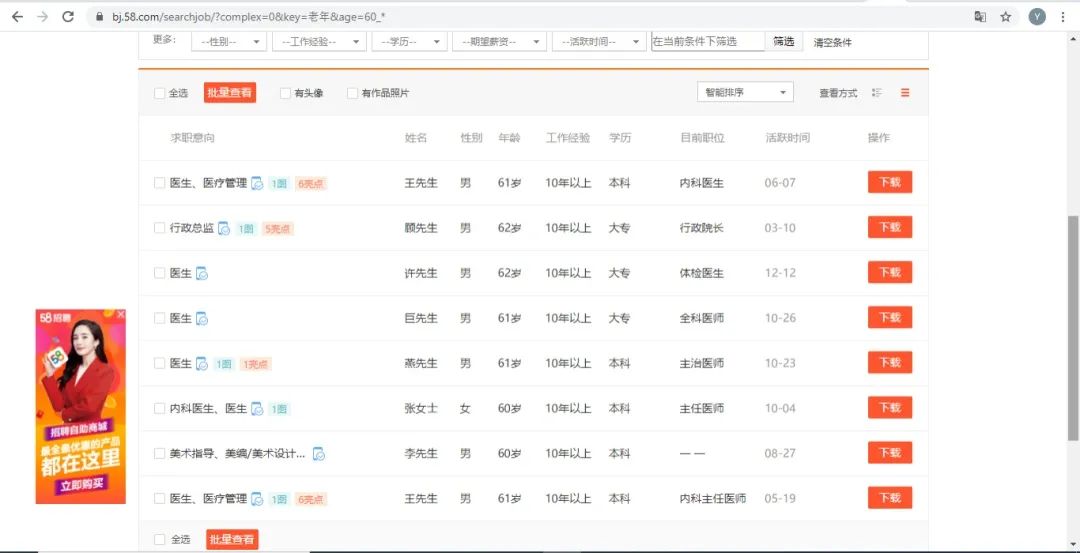Download 顾先生 行政院长 resume
Screen dimensions: 1080x553
[890, 227]
